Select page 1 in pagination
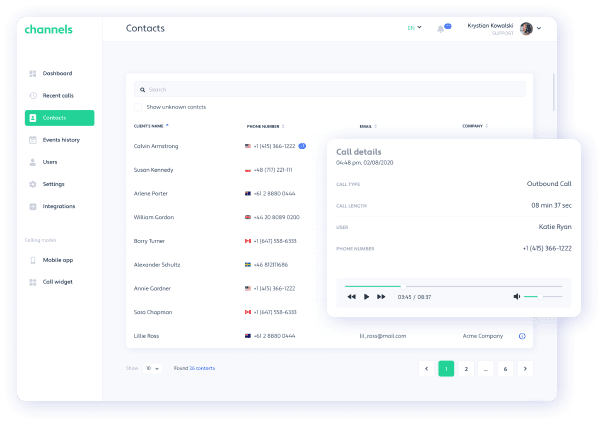604x424 pixels. (446, 369)
